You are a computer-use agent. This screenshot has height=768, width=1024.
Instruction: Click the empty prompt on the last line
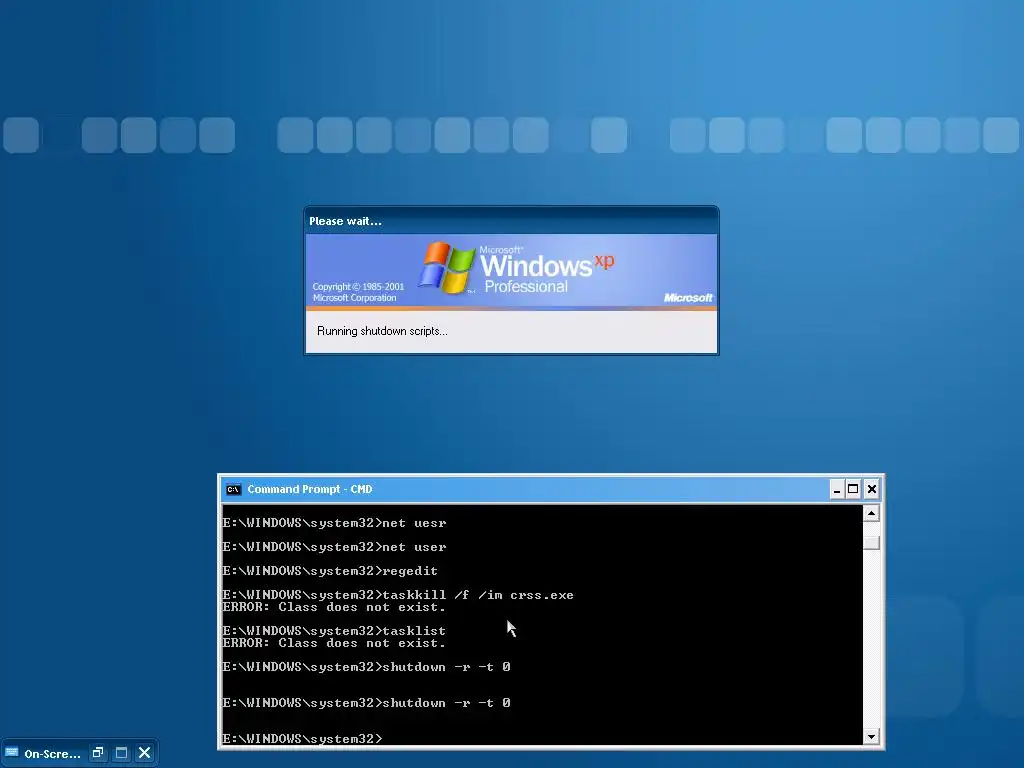coord(302,739)
